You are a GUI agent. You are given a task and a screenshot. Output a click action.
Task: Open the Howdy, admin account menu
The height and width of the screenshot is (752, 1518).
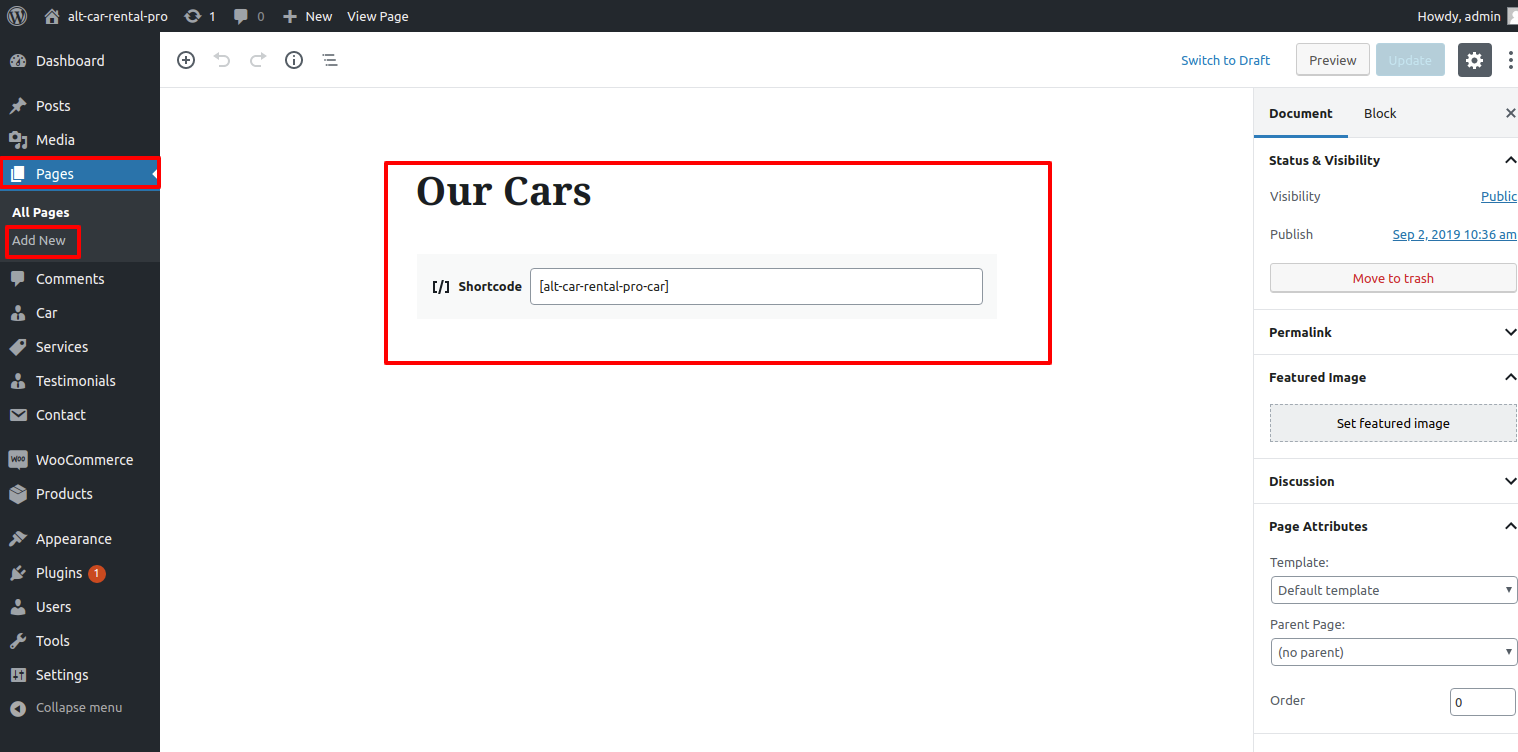[1466, 16]
